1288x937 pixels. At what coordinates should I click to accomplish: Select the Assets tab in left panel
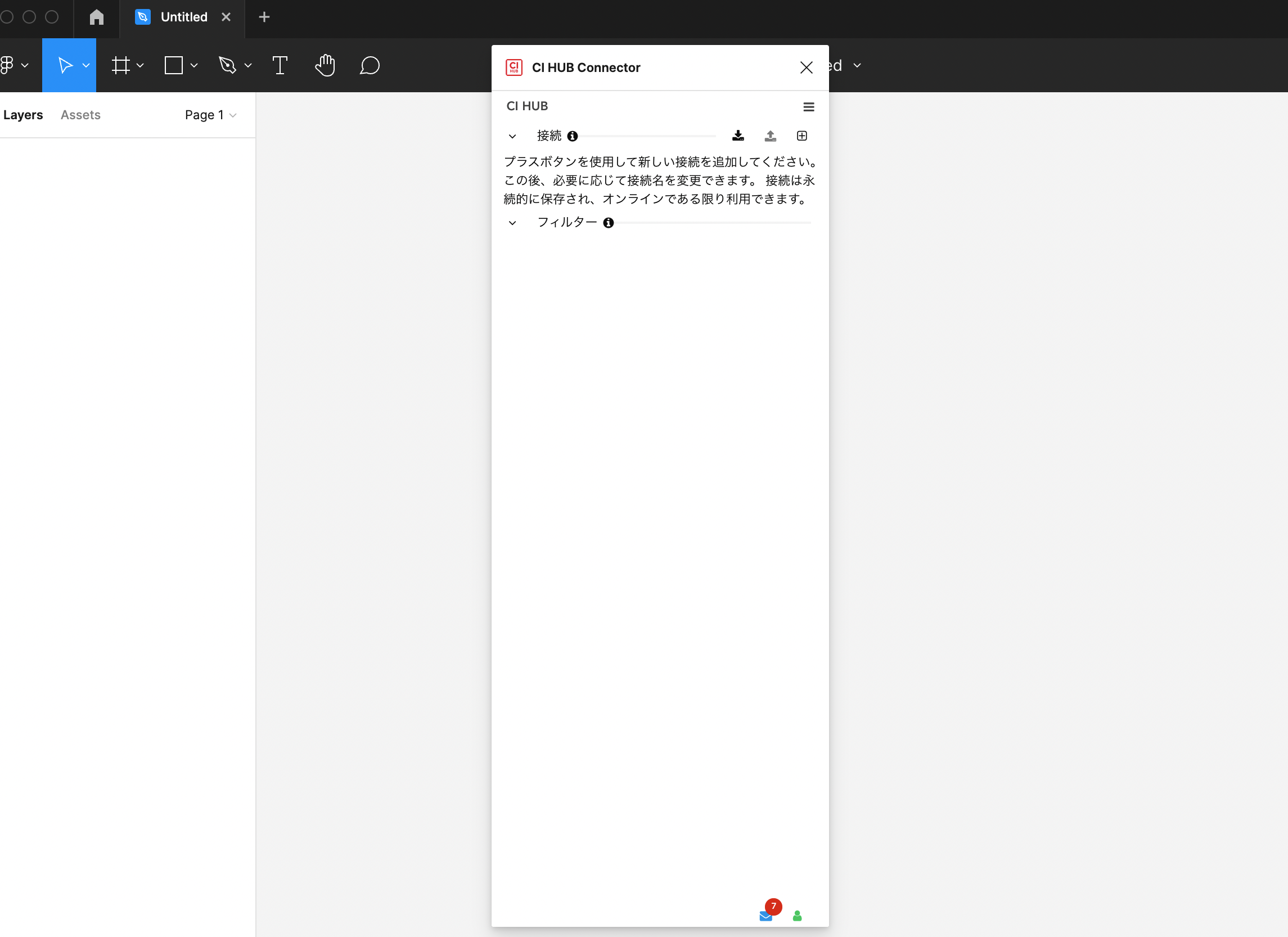(80, 115)
